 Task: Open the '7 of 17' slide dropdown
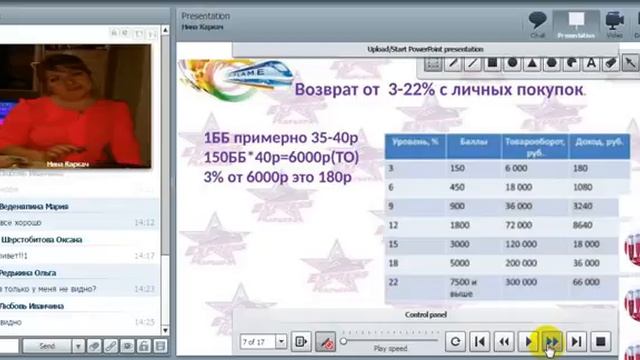pyautogui.click(x=281, y=341)
